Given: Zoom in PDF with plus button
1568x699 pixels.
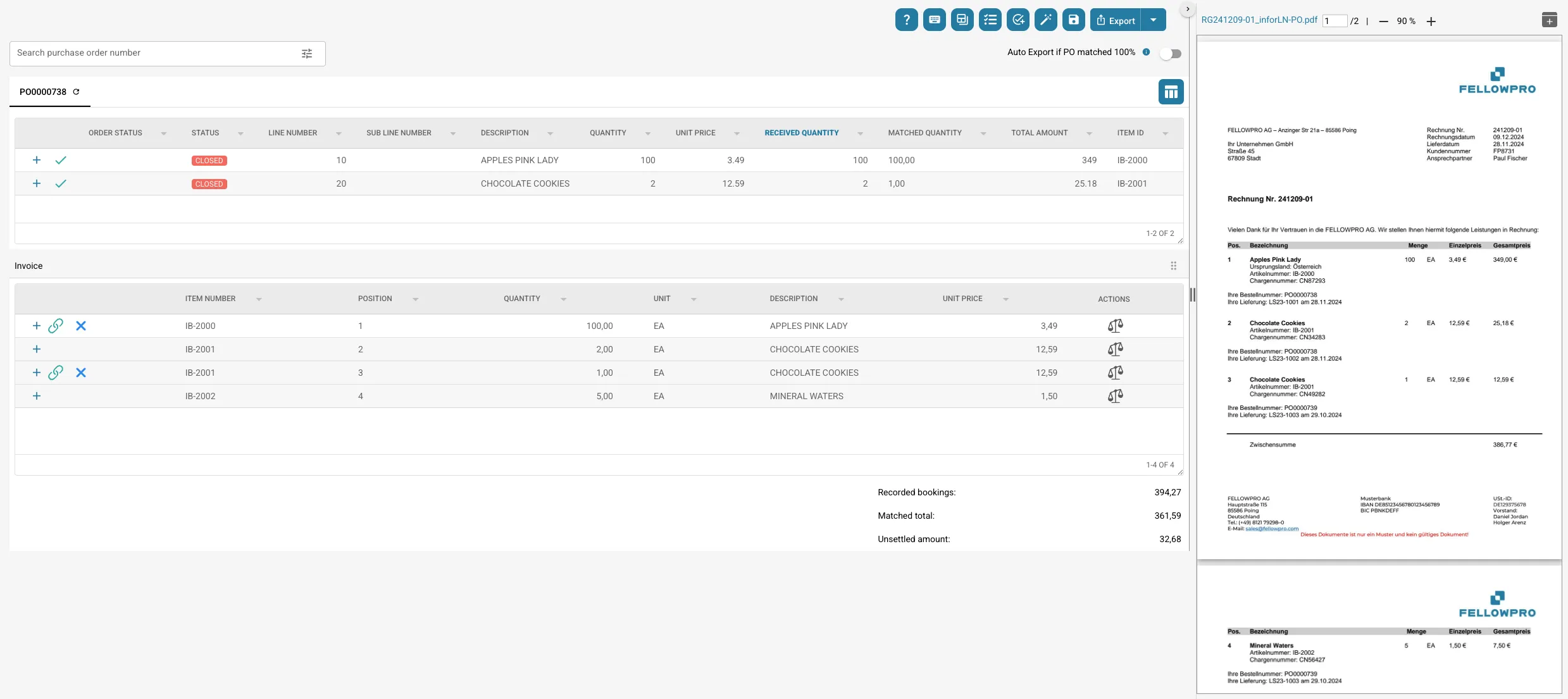Looking at the screenshot, I should [x=1431, y=22].
